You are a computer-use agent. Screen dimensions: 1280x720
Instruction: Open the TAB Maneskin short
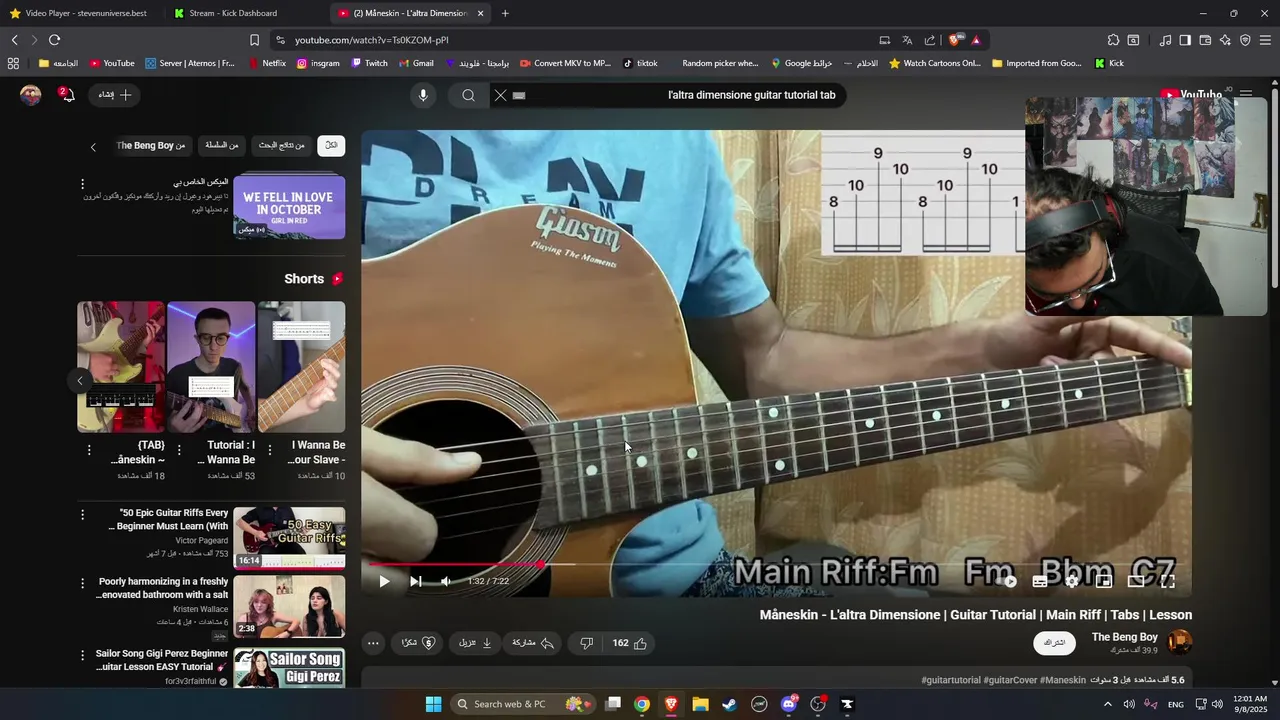click(x=121, y=367)
